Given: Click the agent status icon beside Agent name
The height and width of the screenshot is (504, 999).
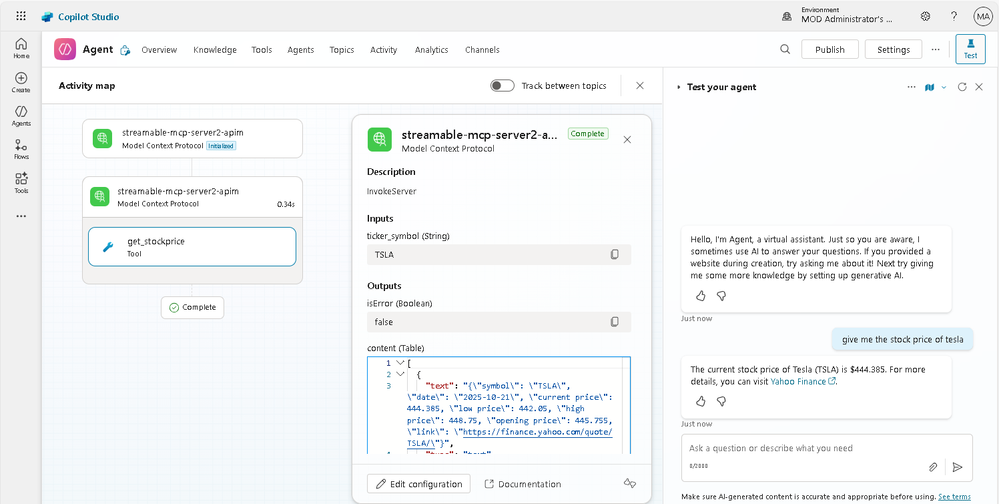Looking at the screenshot, I should pyautogui.click(x=126, y=50).
